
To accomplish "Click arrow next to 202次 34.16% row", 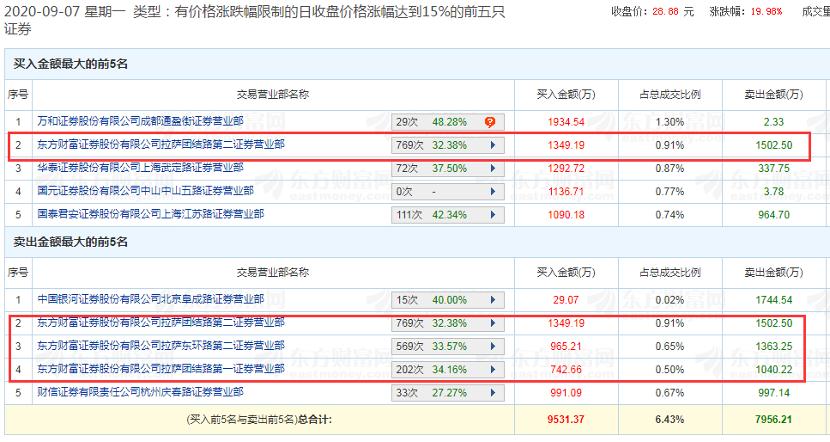I will (x=493, y=369).
